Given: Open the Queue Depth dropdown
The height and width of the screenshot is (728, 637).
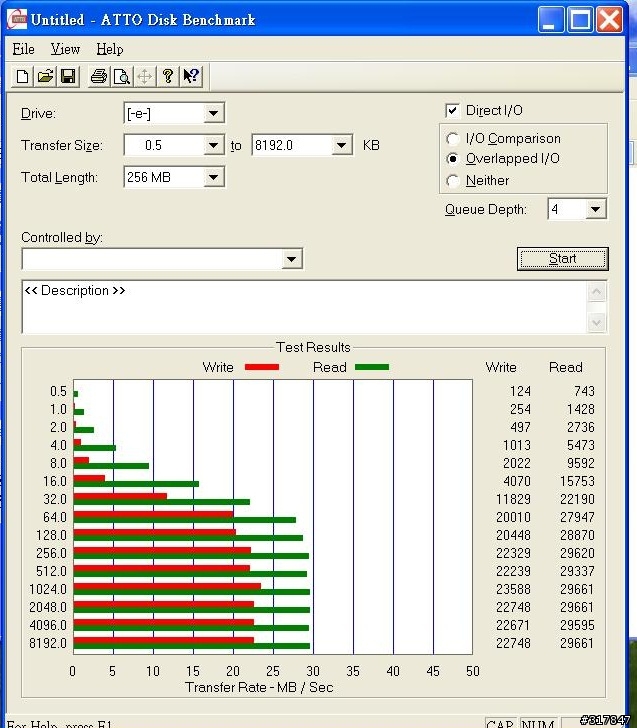Looking at the screenshot, I should 595,209.
